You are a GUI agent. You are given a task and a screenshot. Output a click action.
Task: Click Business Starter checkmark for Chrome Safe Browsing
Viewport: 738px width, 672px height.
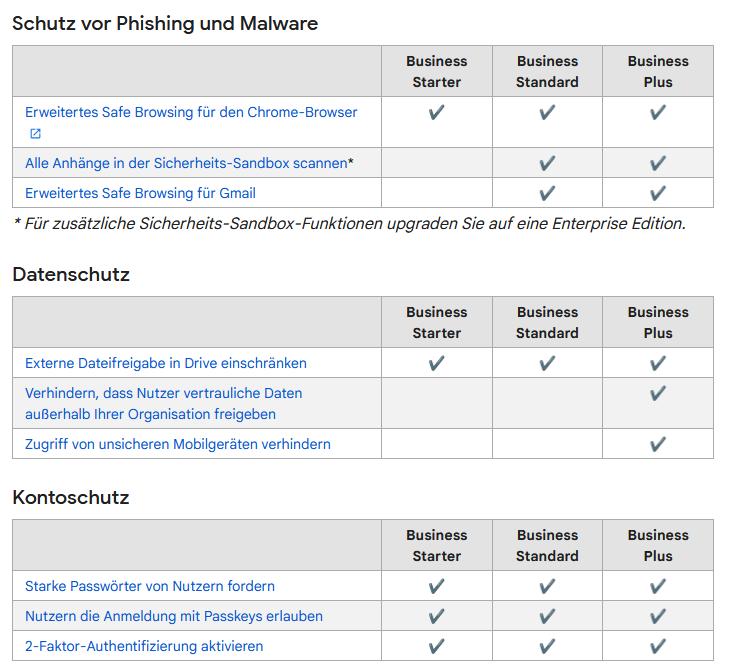[x=437, y=112]
